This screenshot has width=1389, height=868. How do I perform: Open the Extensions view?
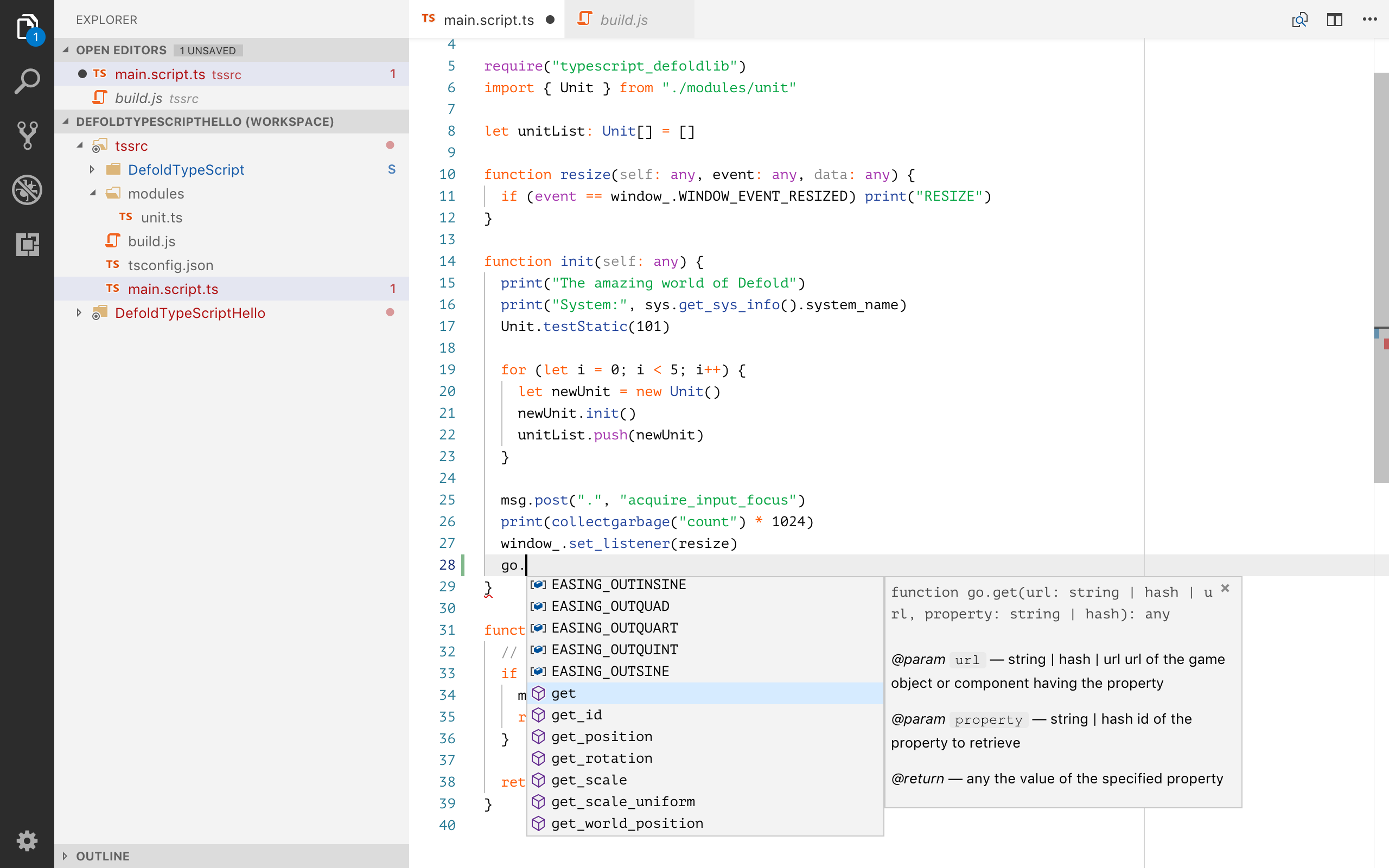tap(27, 245)
